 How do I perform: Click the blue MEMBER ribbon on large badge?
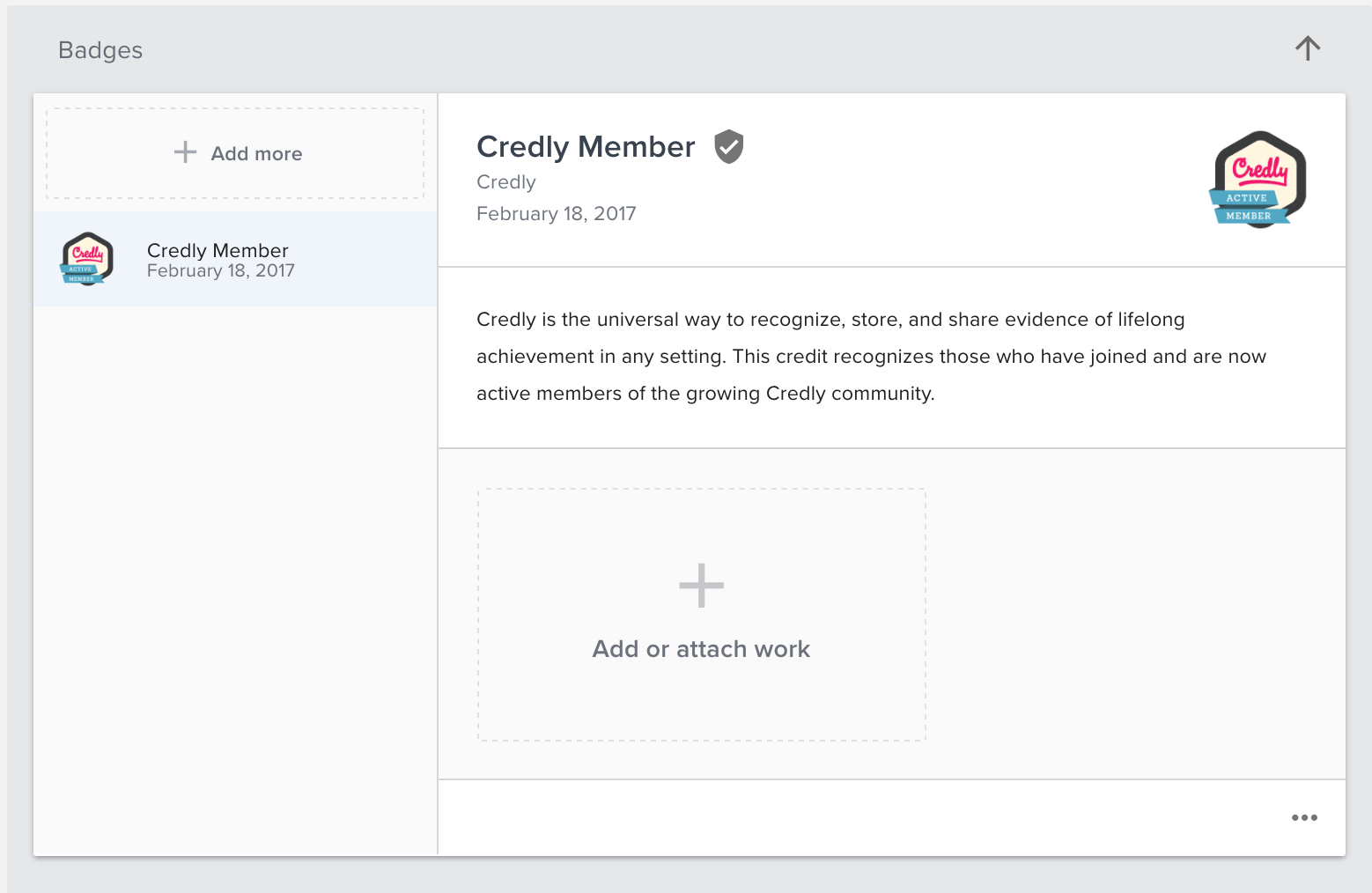(x=1250, y=216)
